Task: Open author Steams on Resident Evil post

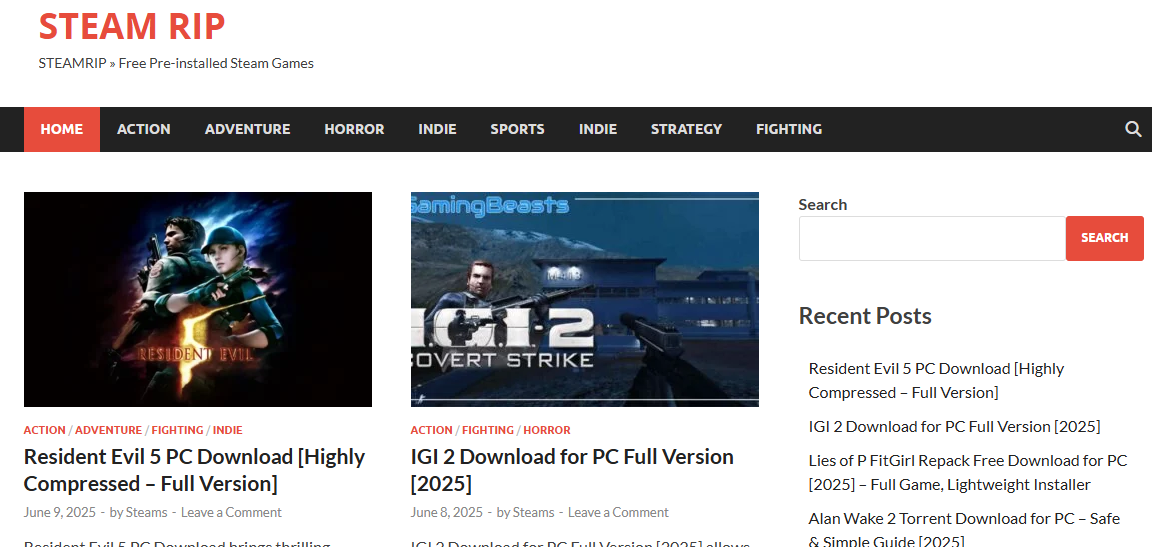Action: [x=146, y=512]
